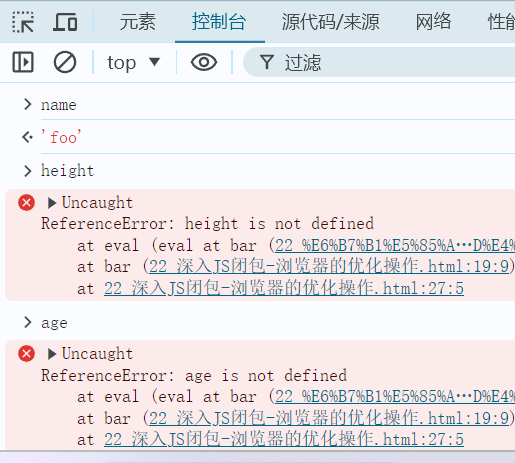Click the red error icon for height error
Viewport: 515px width, 463px height.
[x=27, y=203]
